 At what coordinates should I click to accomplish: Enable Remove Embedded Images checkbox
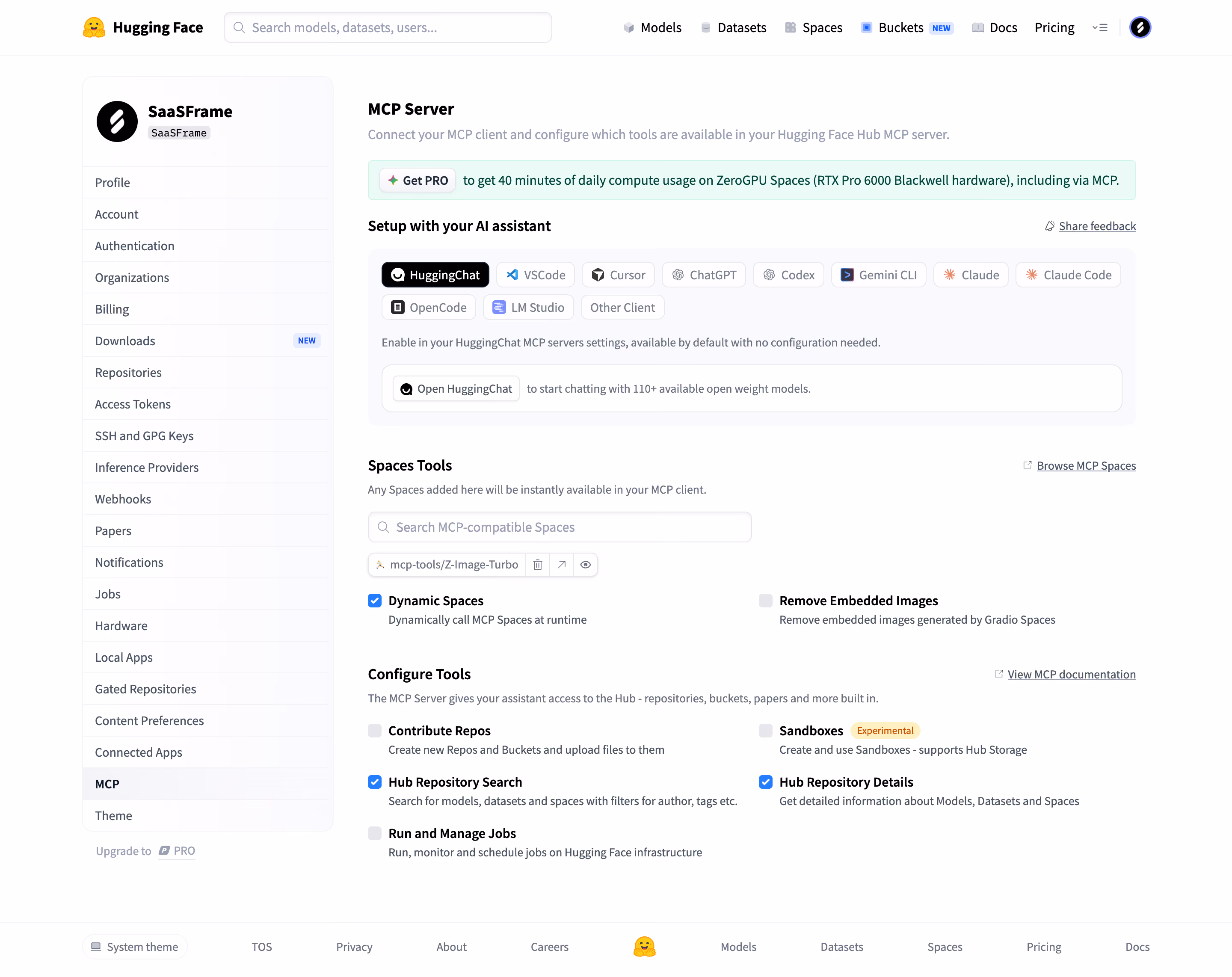click(x=766, y=601)
